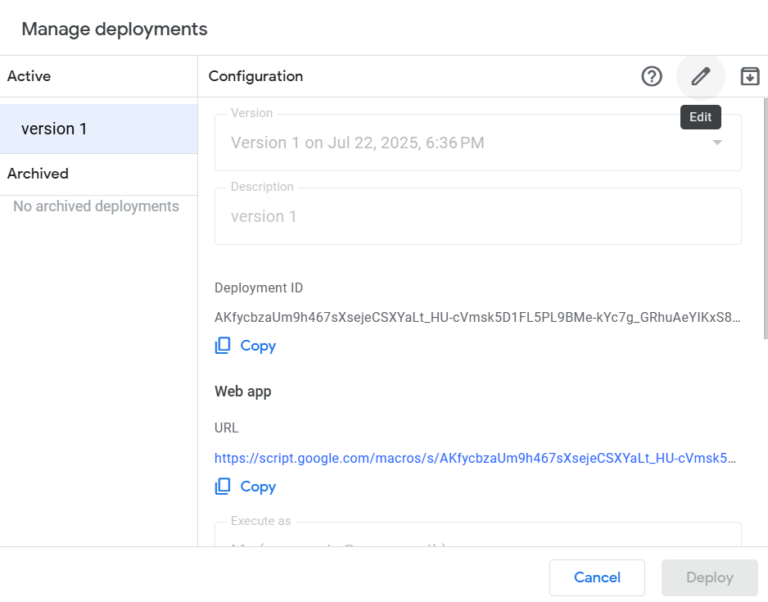Open the Execute as dropdown

coord(478,535)
